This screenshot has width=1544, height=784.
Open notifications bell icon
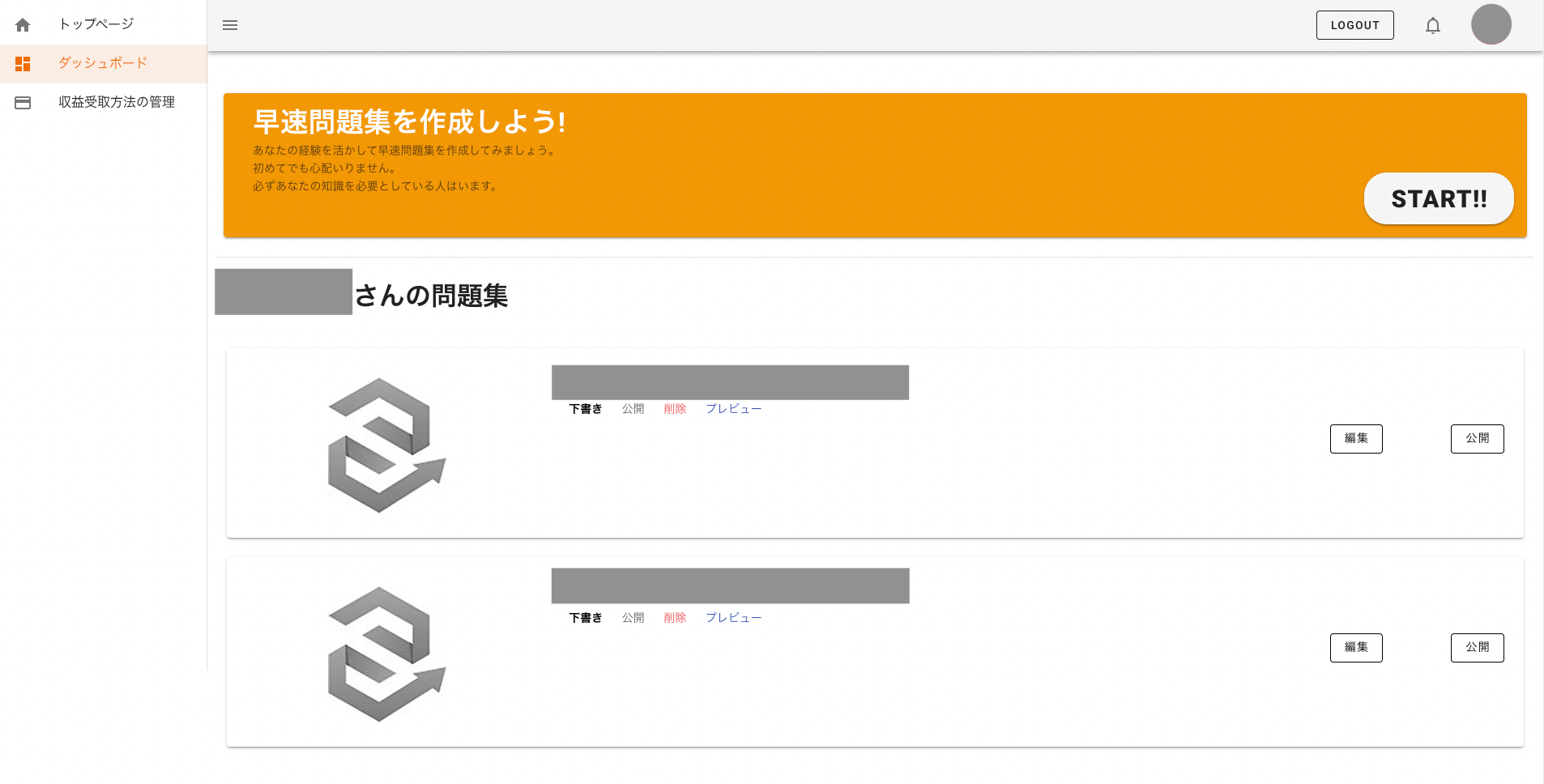1433,26
